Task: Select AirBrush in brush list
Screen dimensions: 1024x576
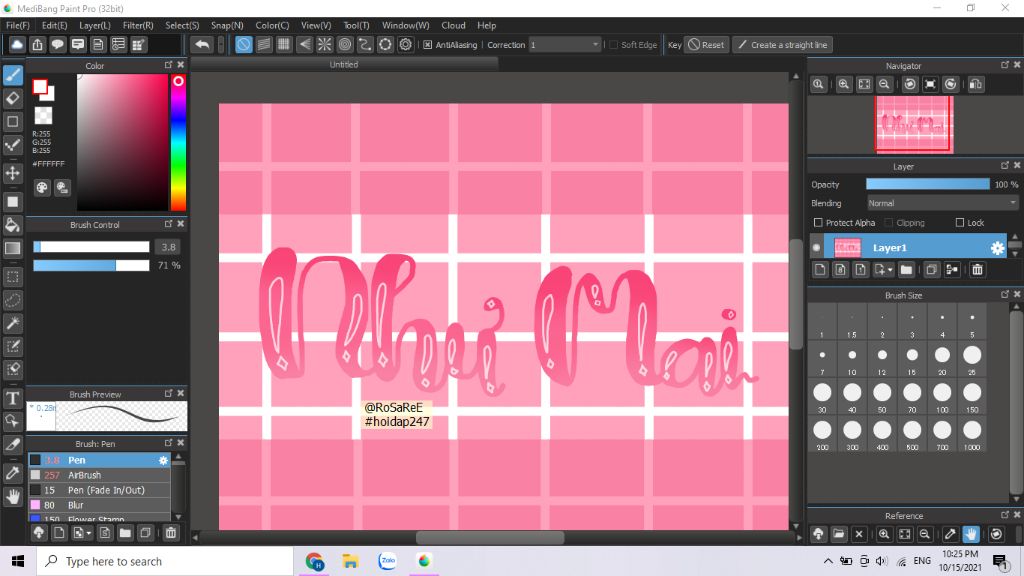Action: coord(99,475)
